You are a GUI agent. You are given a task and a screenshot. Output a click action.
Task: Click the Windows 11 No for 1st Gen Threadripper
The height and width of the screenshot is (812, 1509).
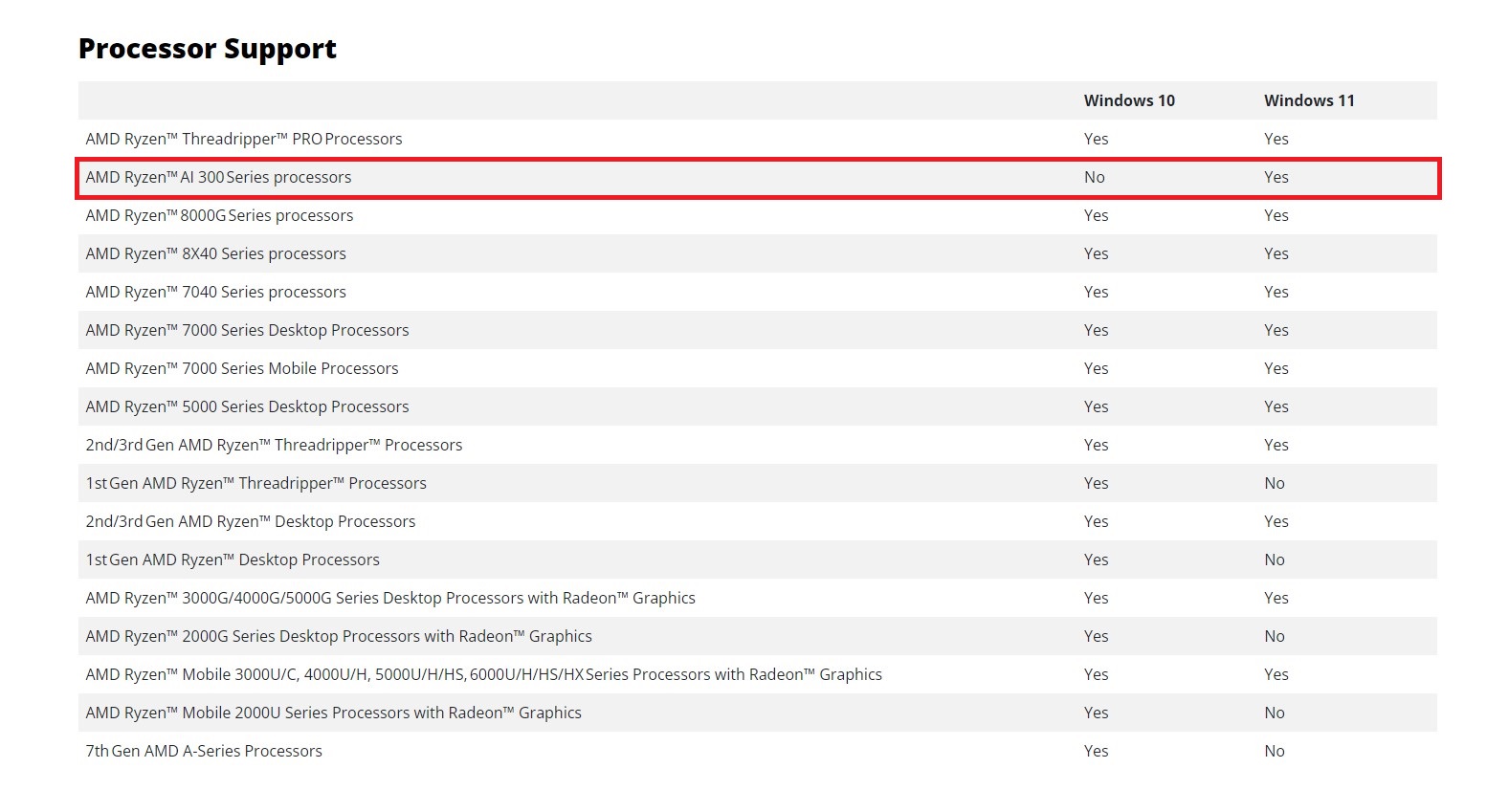tap(1274, 483)
